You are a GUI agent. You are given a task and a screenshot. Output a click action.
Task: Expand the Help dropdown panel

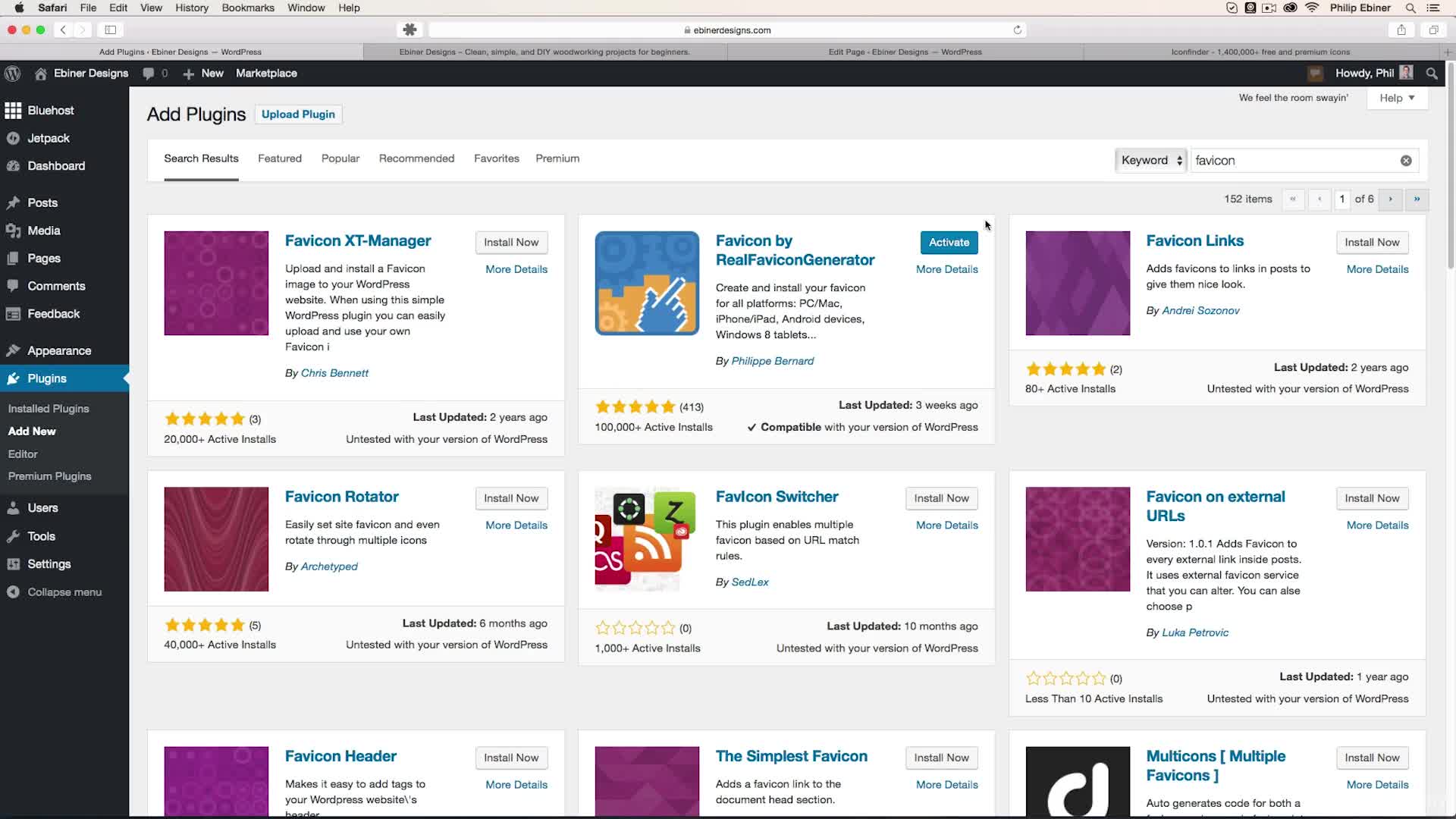tap(1397, 98)
